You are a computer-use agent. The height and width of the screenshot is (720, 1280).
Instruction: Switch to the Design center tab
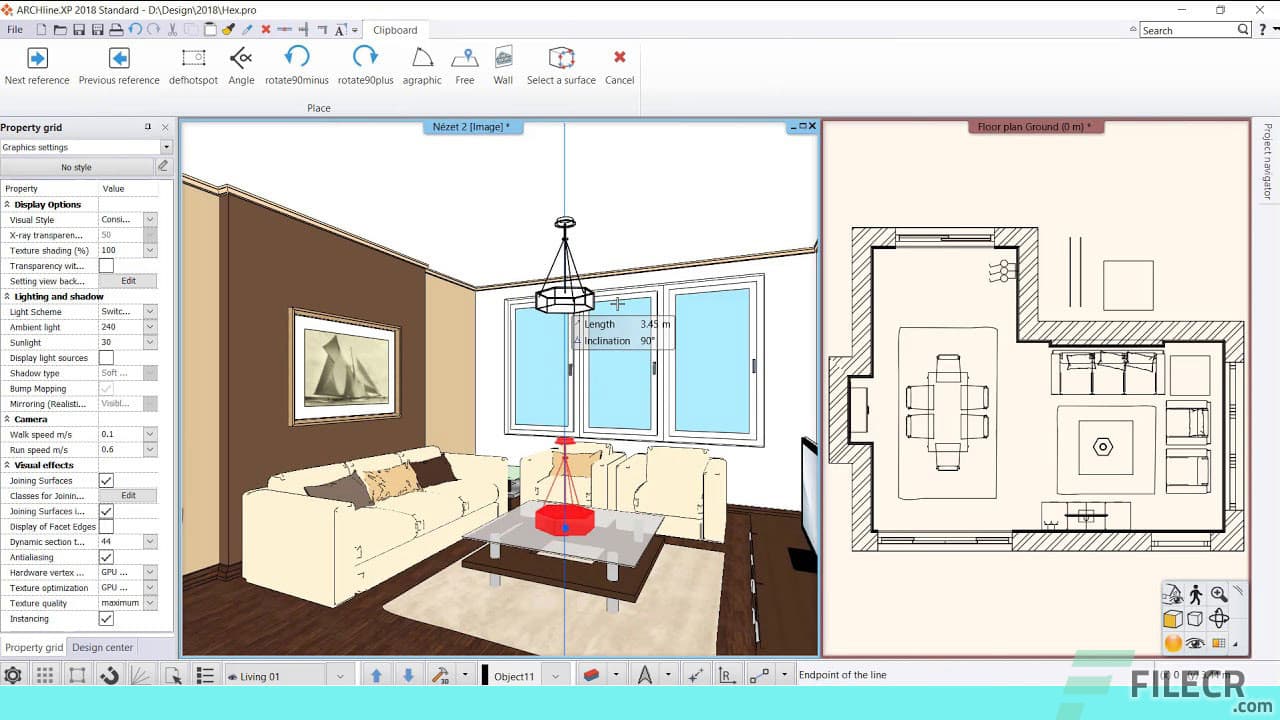[x=102, y=647]
